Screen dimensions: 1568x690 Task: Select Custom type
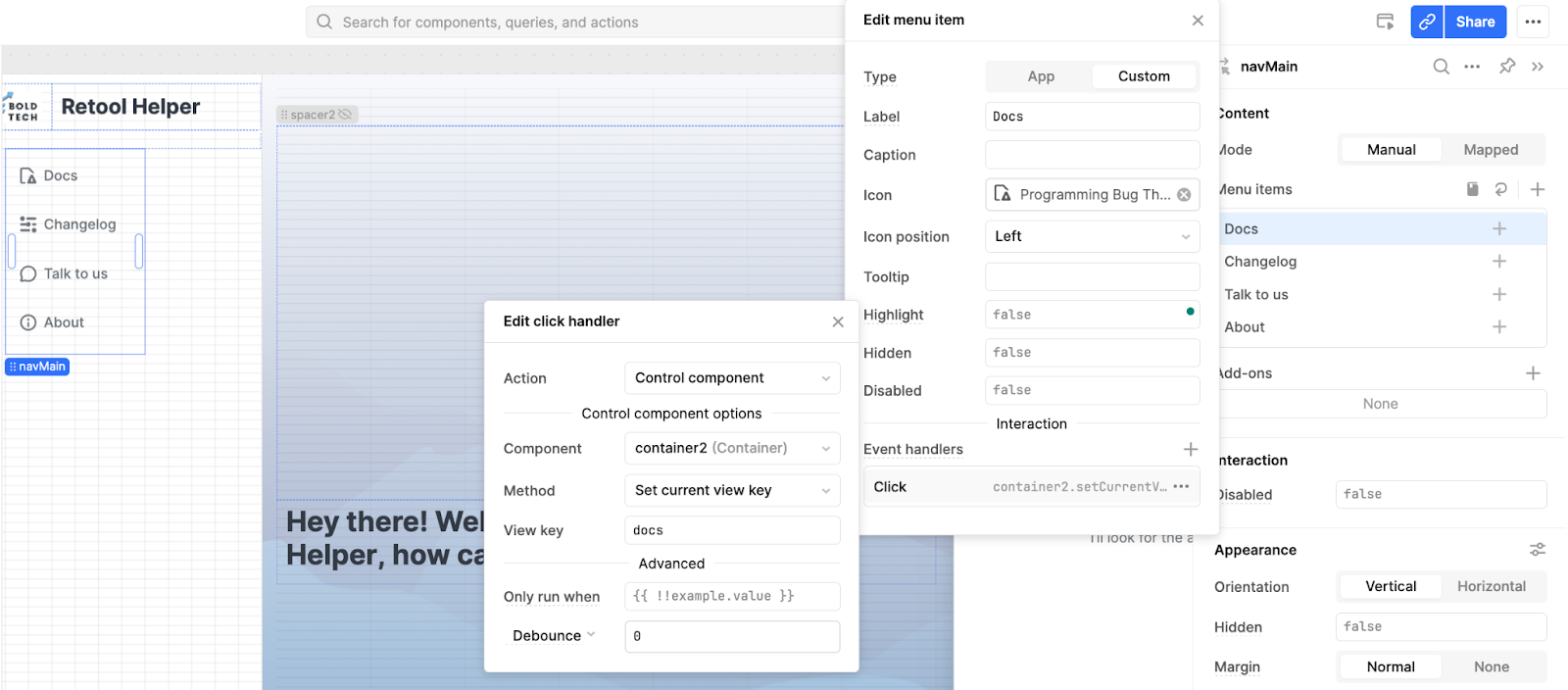click(x=1144, y=76)
